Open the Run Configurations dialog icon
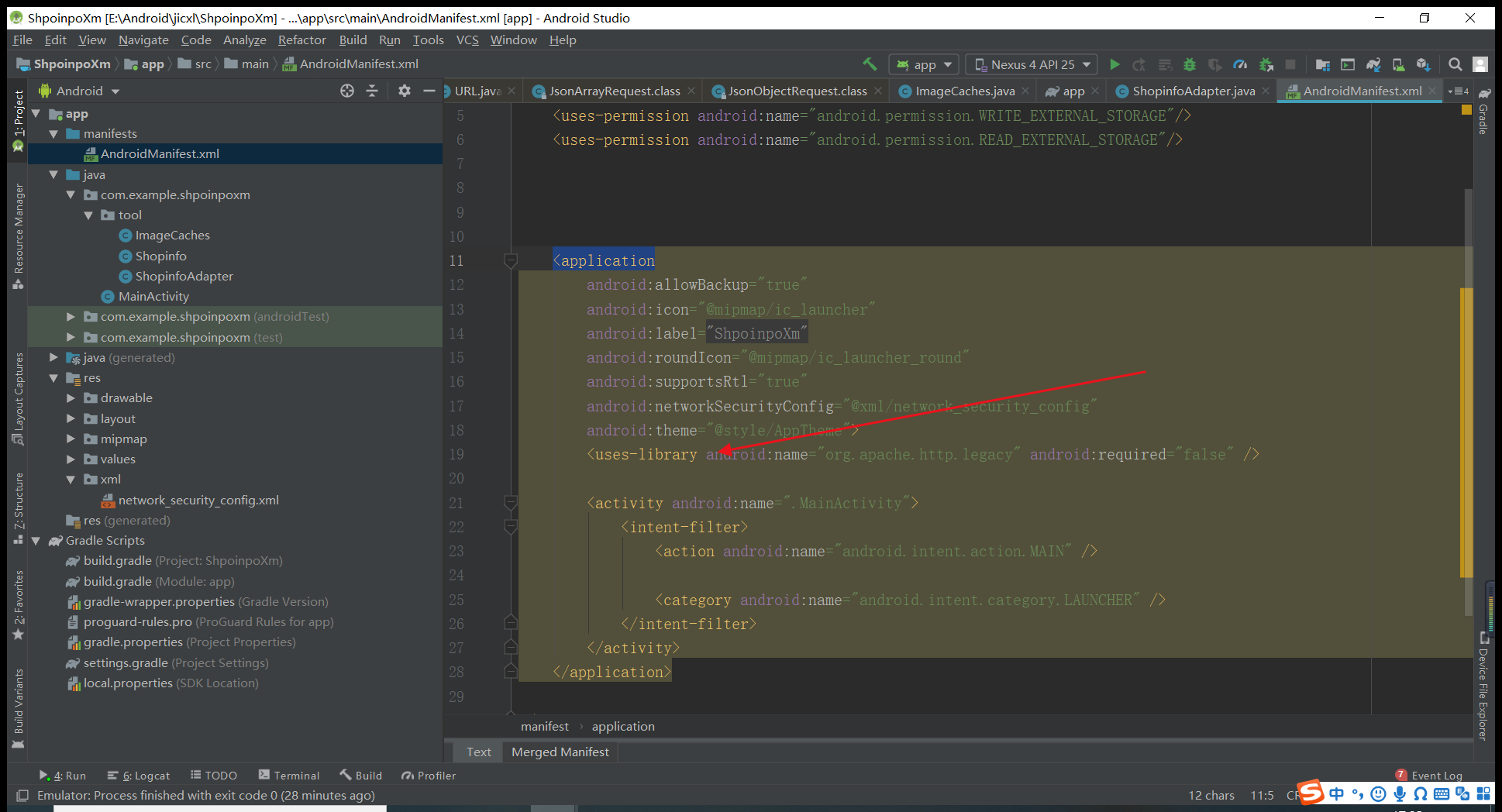Image resolution: width=1502 pixels, height=812 pixels. coord(1348,64)
